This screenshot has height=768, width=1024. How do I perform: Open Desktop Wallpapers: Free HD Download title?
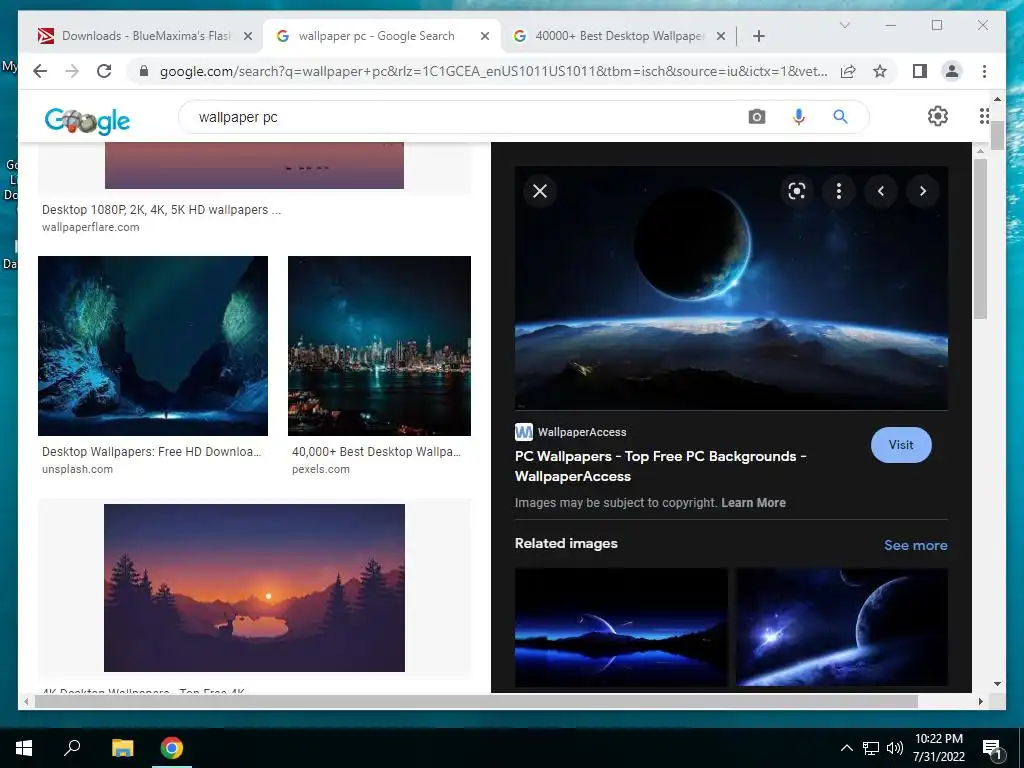152,451
